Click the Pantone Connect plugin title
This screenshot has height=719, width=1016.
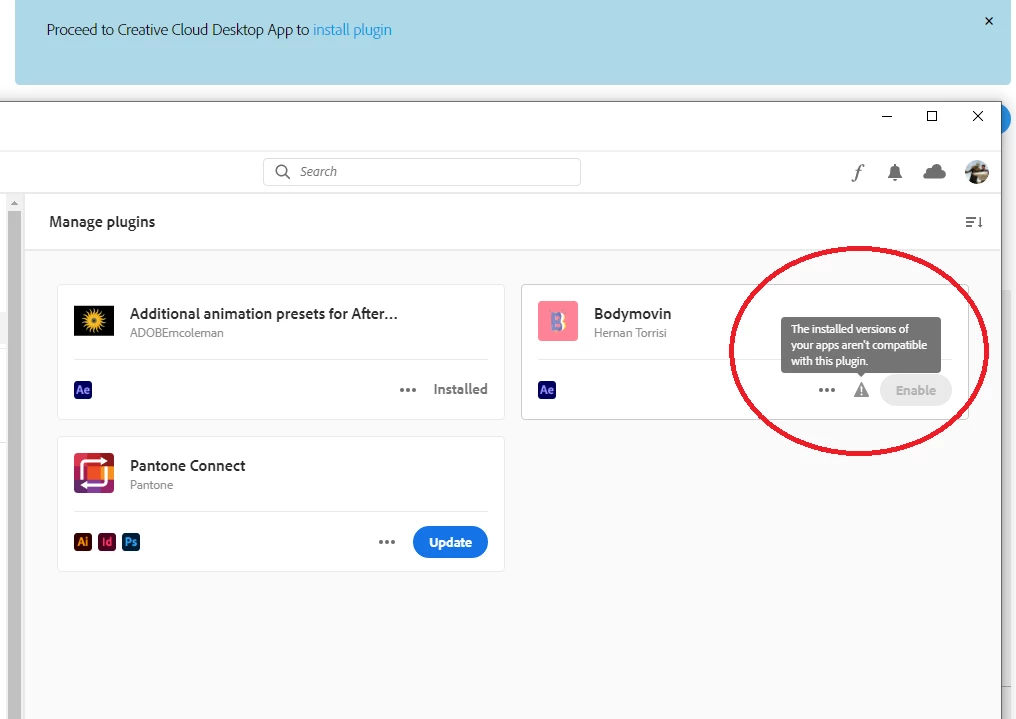coord(188,466)
